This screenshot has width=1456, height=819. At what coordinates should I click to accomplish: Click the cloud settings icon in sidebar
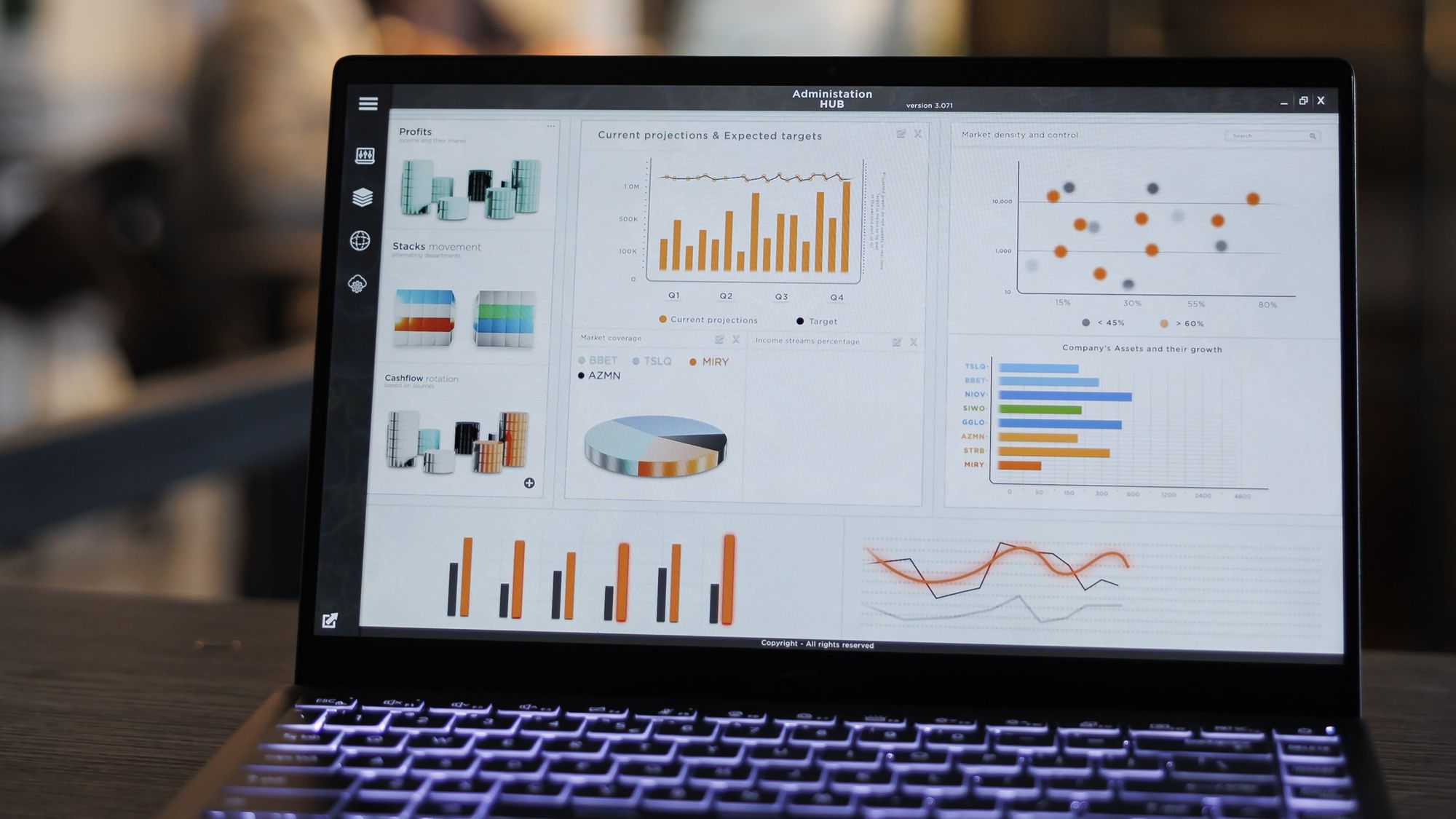[x=357, y=283]
